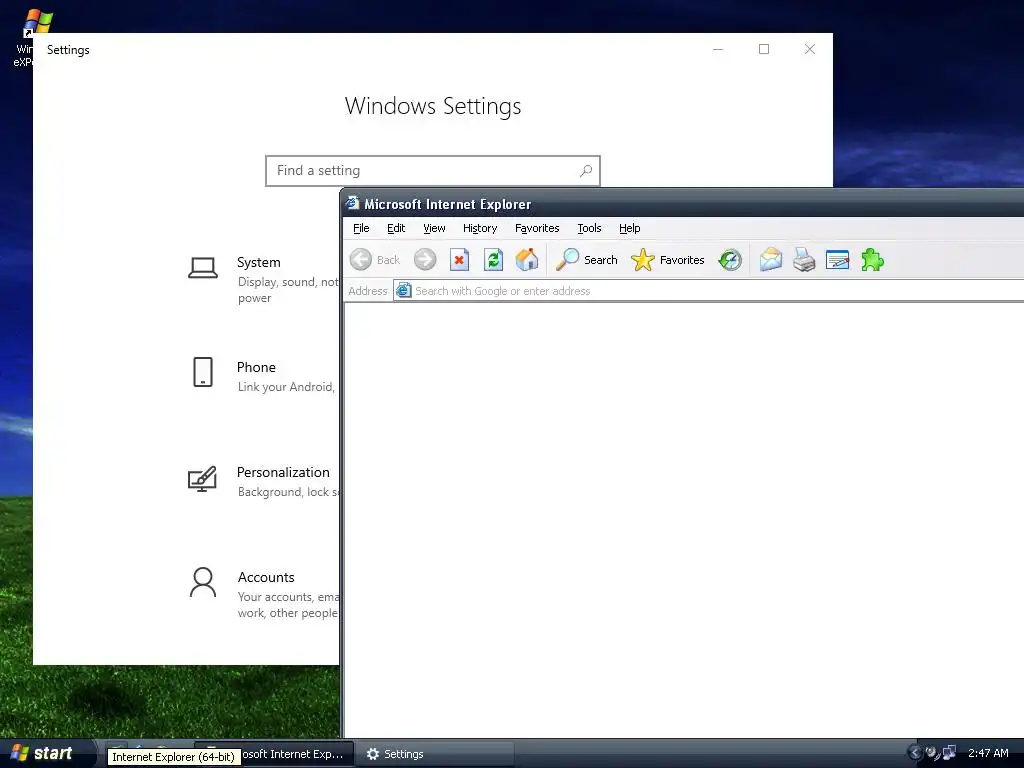
Task: Click the network computers tray icon
Action: (949, 753)
